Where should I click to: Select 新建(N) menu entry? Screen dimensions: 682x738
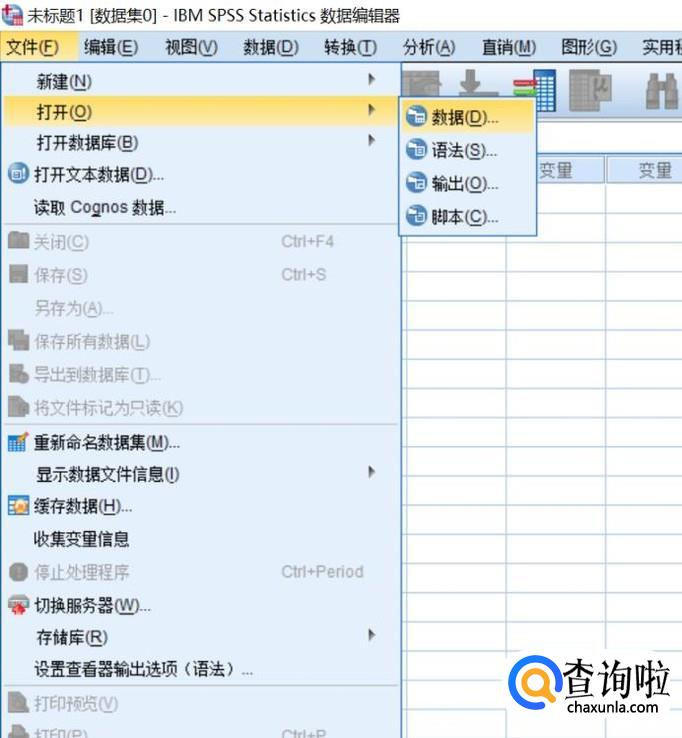click(x=201, y=81)
